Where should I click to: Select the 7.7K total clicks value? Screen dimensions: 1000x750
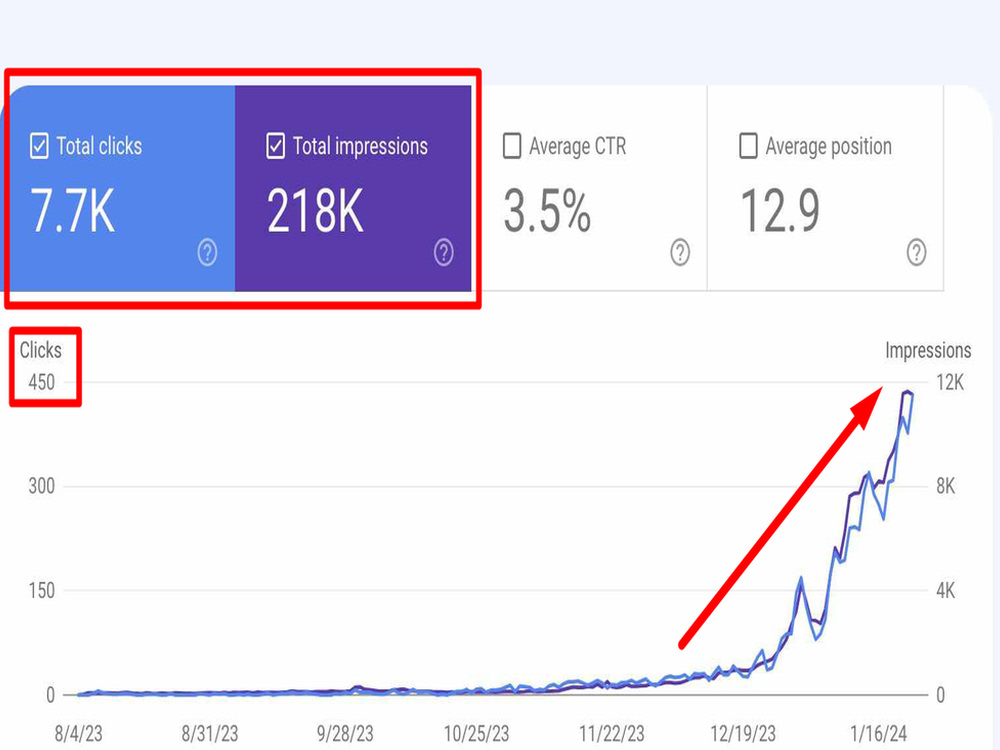tap(73, 211)
